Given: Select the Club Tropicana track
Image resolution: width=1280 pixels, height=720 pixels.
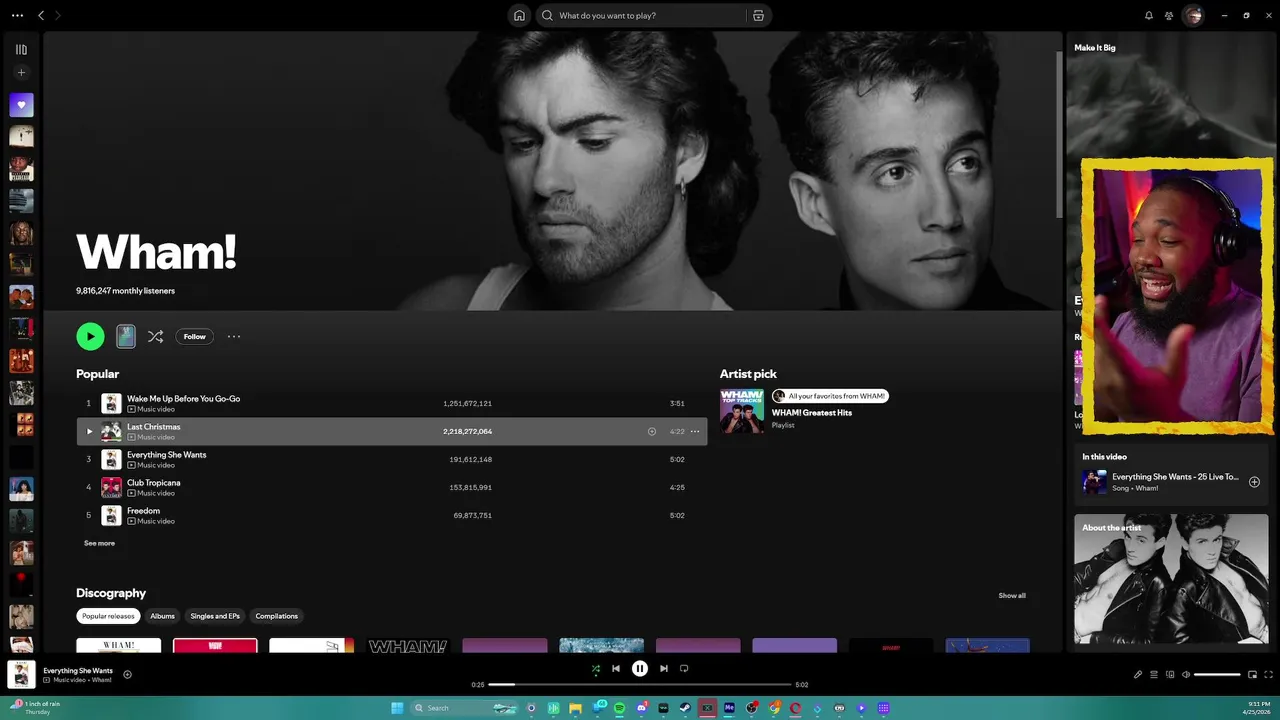Looking at the screenshot, I should click(392, 487).
